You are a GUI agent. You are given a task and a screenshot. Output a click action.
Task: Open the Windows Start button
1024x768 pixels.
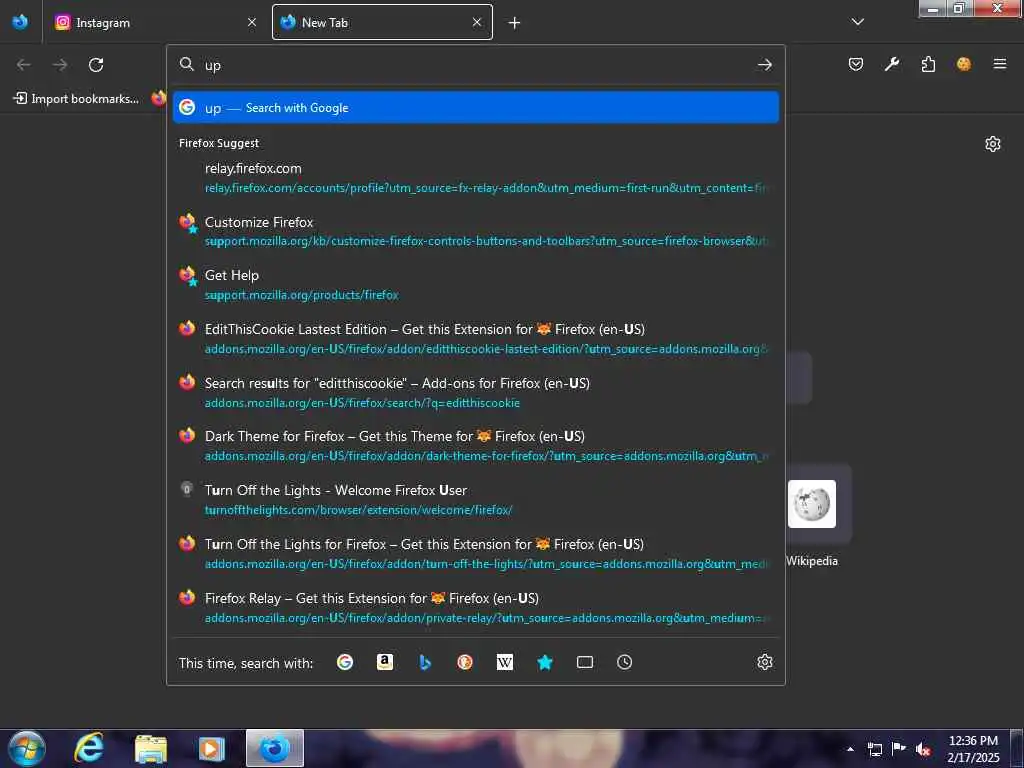[x=27, y=748]
